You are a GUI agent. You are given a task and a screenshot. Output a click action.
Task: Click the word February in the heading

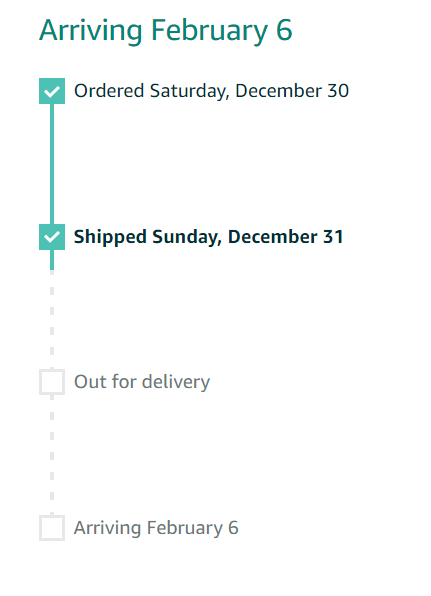(209, 31)
